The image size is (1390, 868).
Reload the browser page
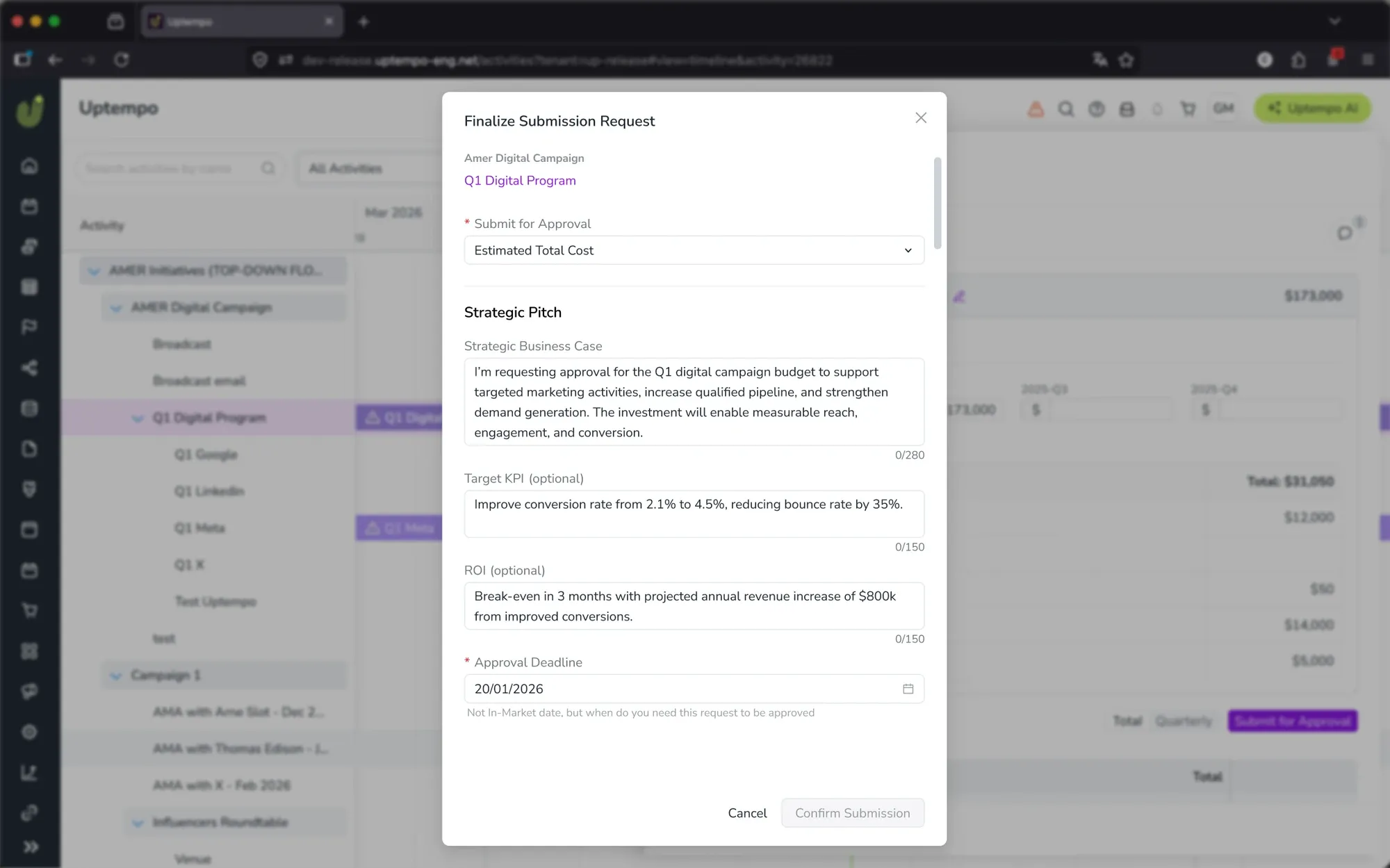pyautogui.click(x=122, y=60)
